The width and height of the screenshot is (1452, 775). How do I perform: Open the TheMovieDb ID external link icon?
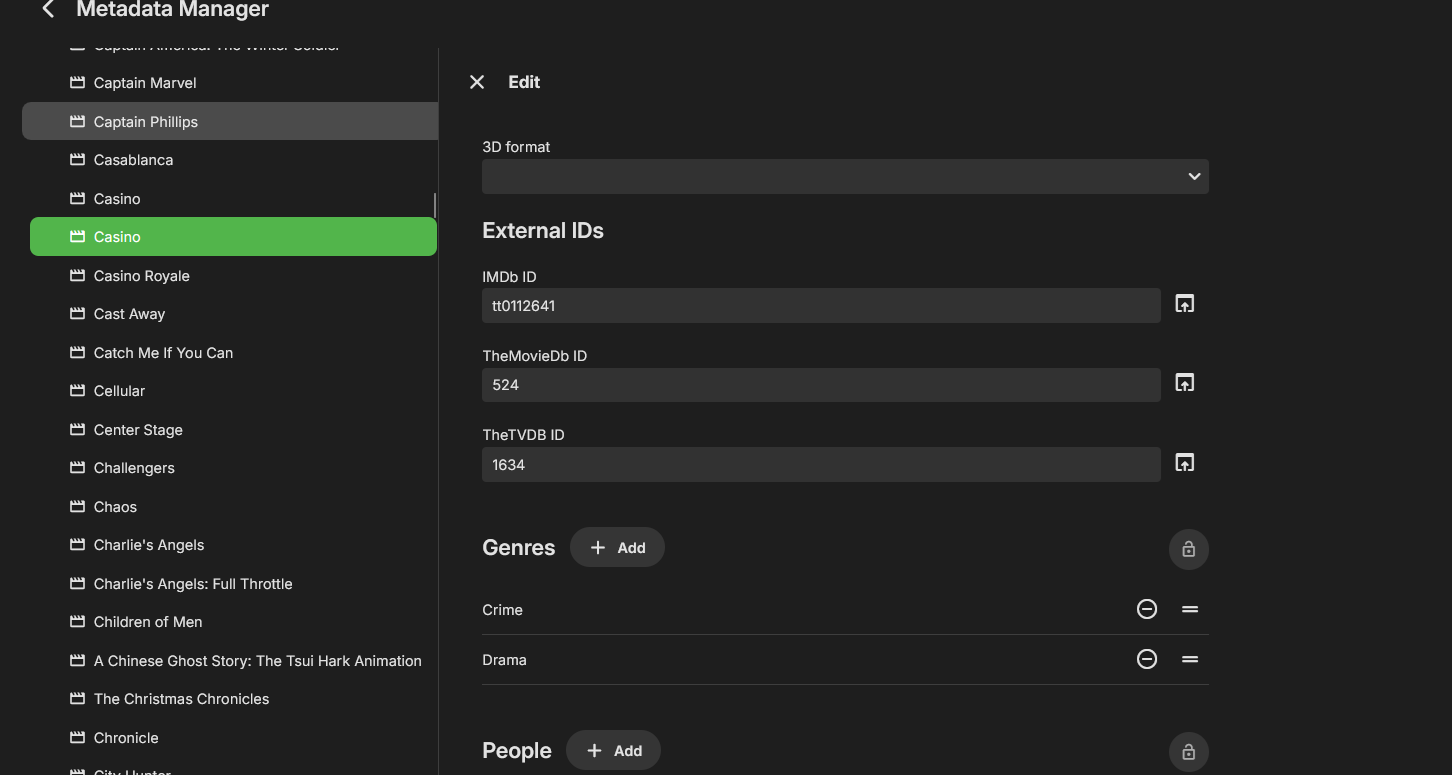[1184, 383]
